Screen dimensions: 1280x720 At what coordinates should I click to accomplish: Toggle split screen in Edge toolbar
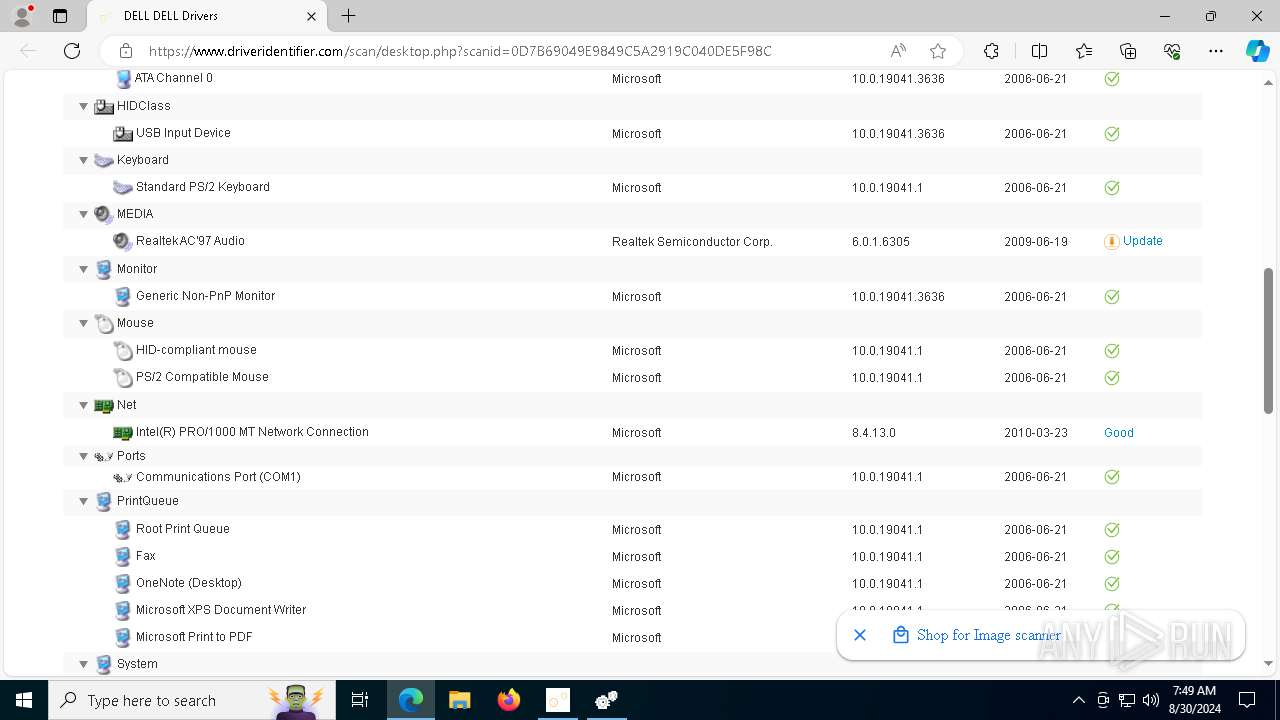[x=1039, y=51]
